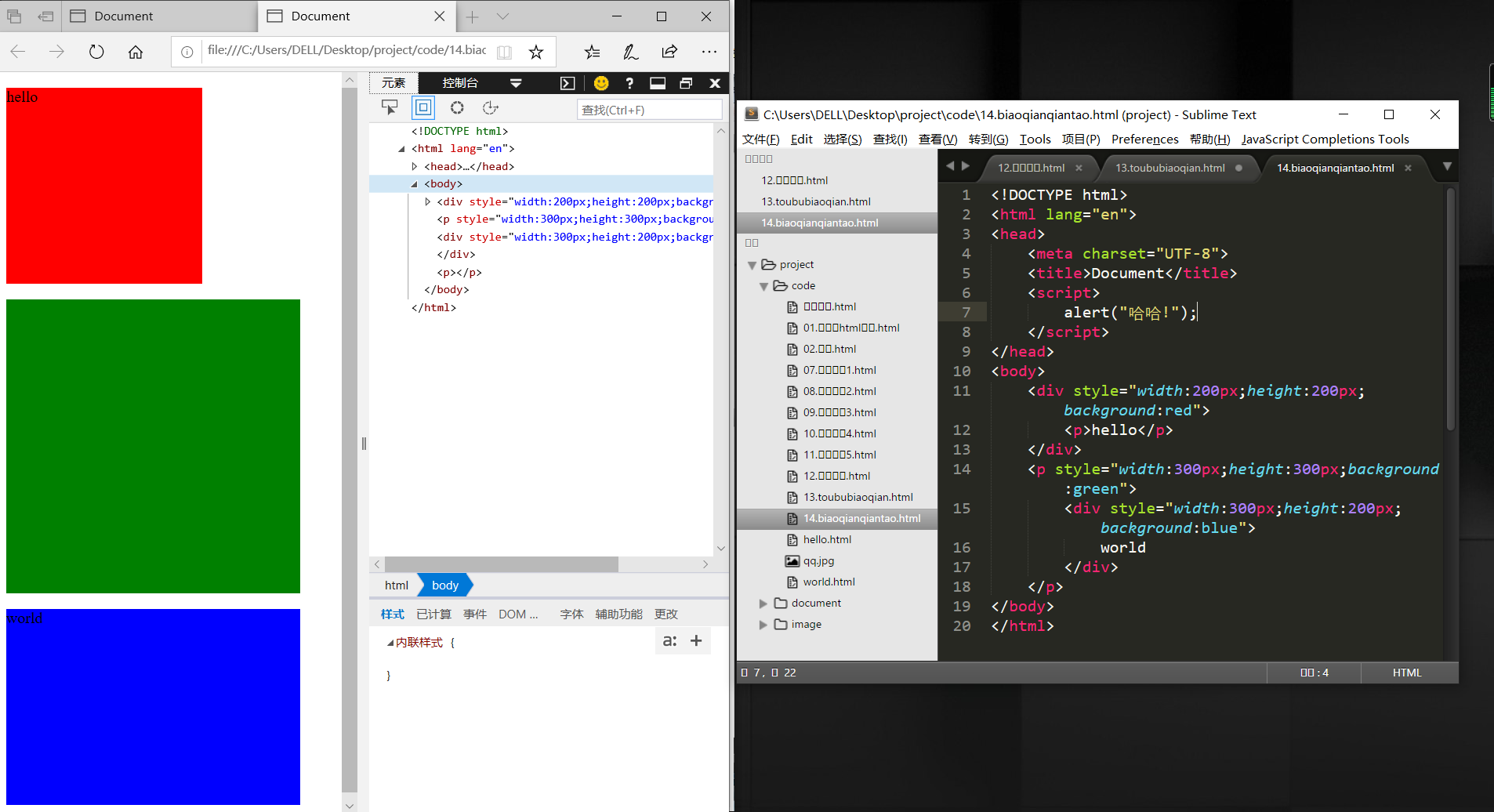The height and width of the screenshot is (812, 1494).
Task: Open qq.jpg in Sublime sidebar
Action: pyautogui.click(x=818, y=561)
